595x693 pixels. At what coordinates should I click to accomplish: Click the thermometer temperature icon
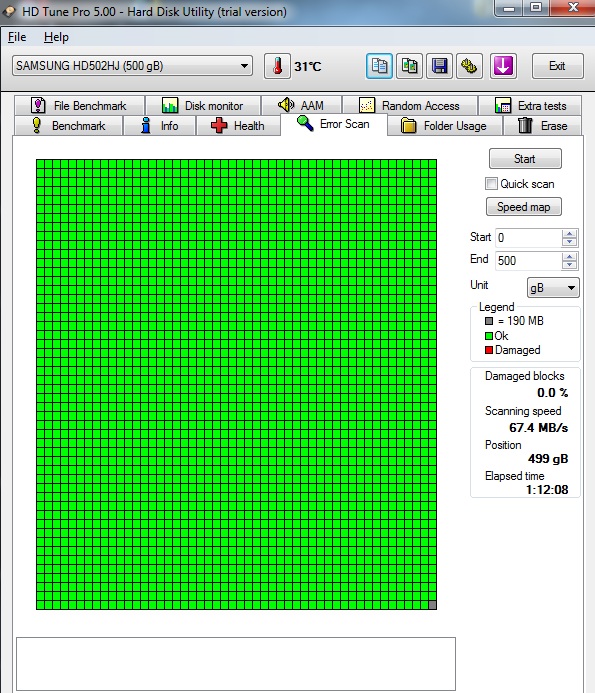[277, 66]
